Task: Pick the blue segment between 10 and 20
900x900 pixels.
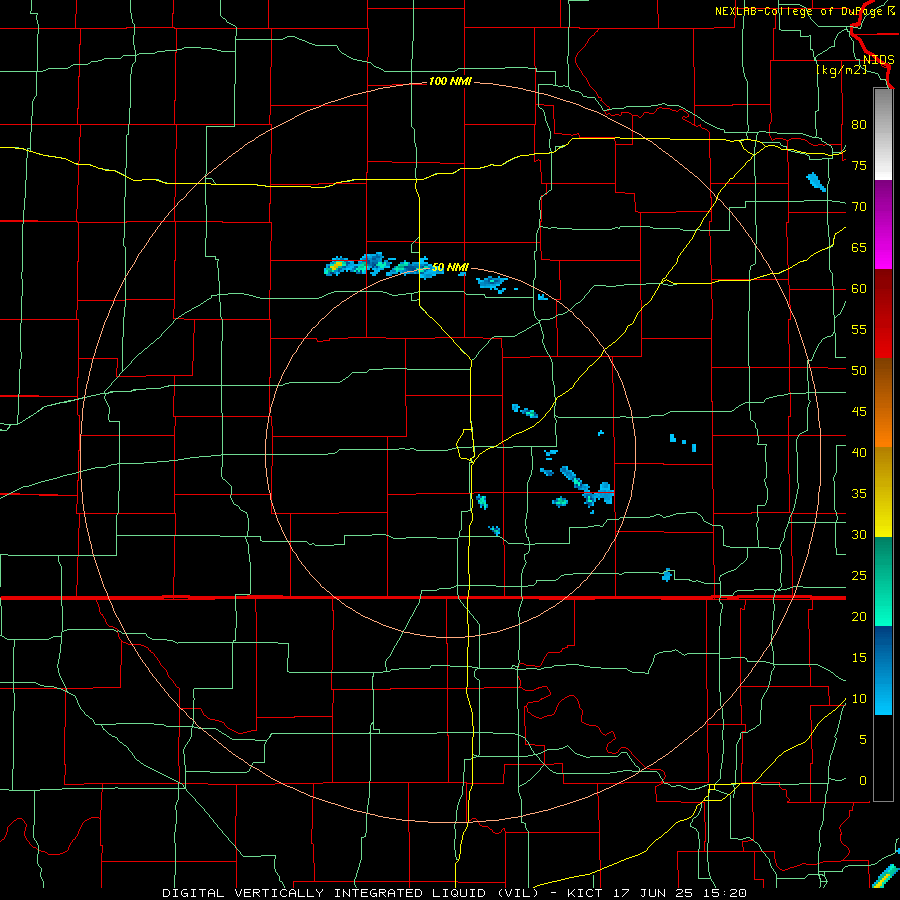Action: (x=883, y=670)
